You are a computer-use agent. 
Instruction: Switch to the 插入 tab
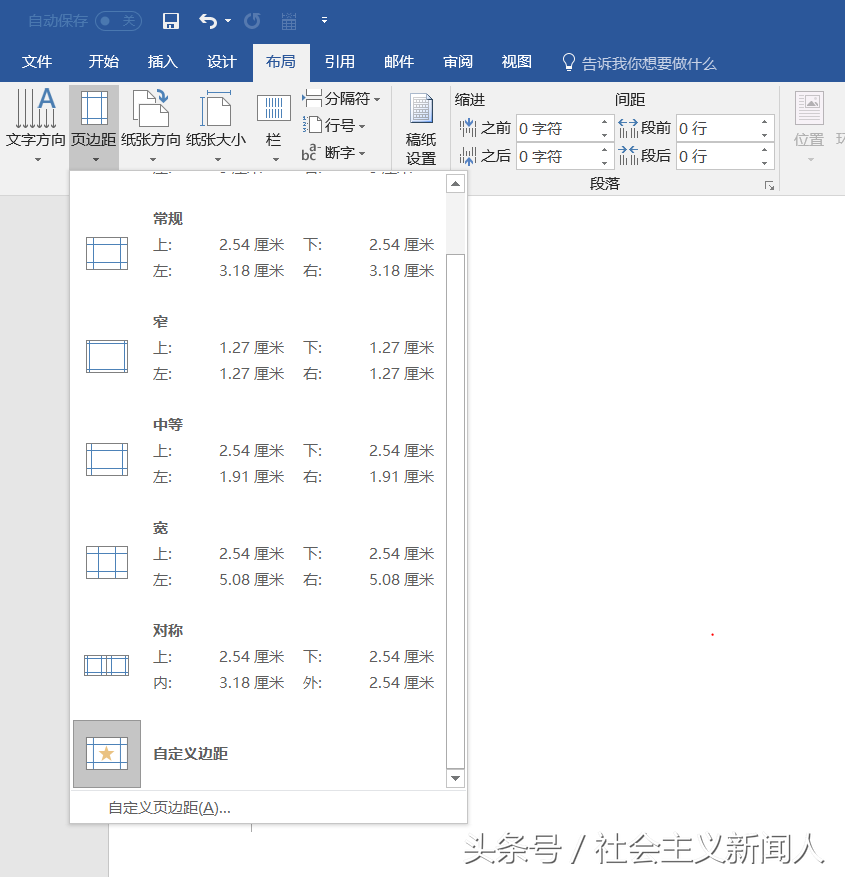pyautogui.click(x=163, y=62)
